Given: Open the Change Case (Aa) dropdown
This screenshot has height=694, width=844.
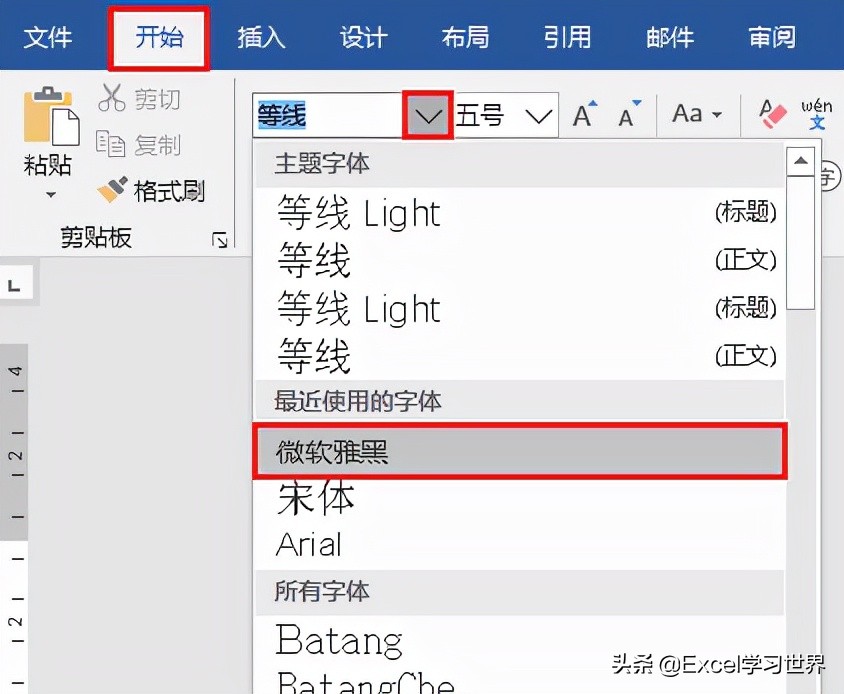Looking at the screenshot, I should click(697, 114).
